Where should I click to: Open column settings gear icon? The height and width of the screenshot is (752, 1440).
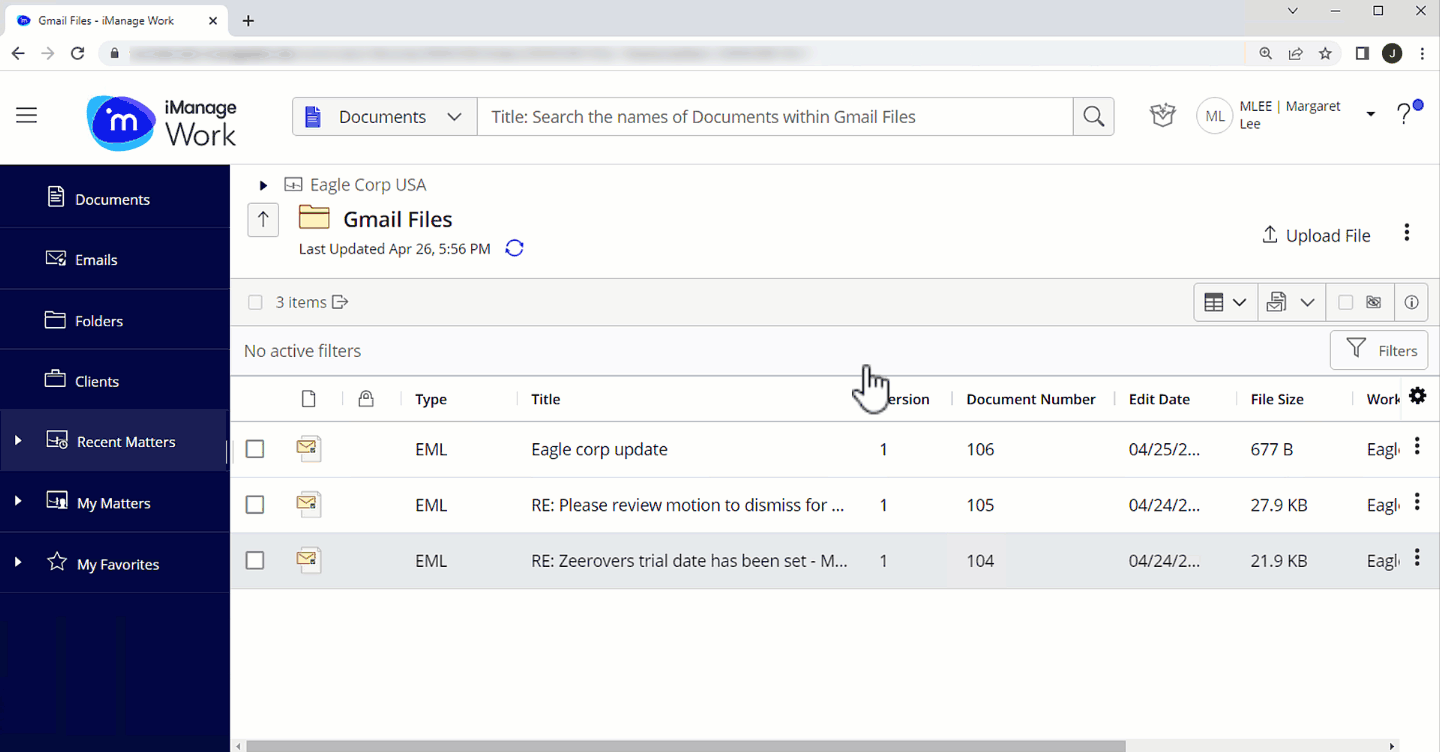pyautogui.click(x=1417, y=396)
